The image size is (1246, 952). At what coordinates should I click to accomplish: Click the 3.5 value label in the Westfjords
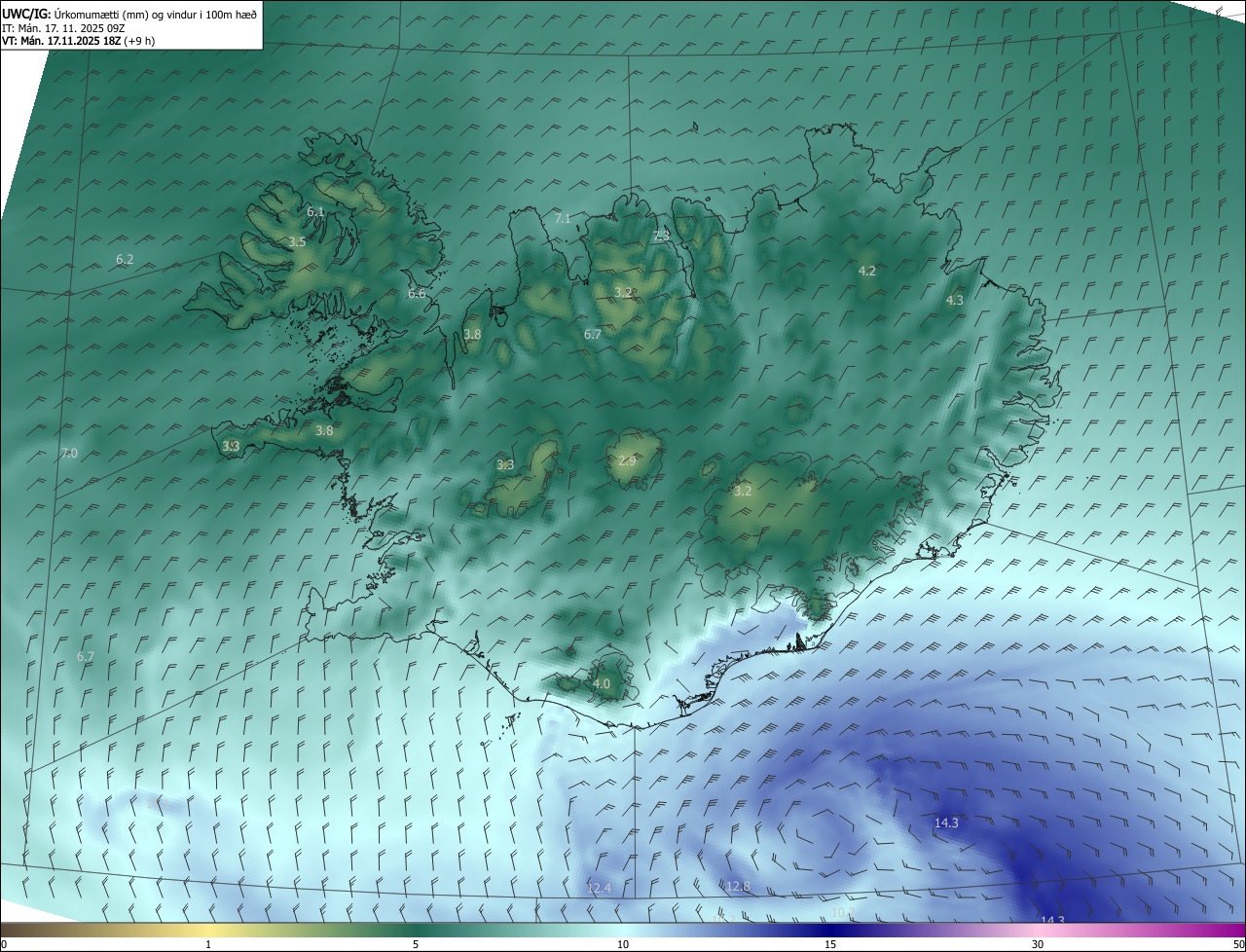click(x=297, y=241)
